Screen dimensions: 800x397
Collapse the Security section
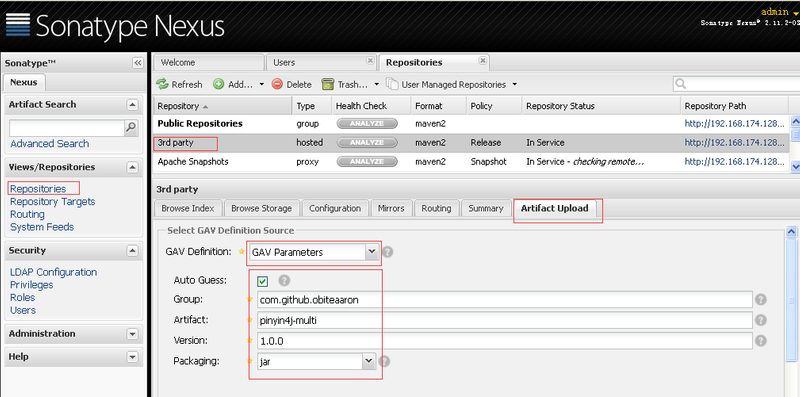[132, 251]
